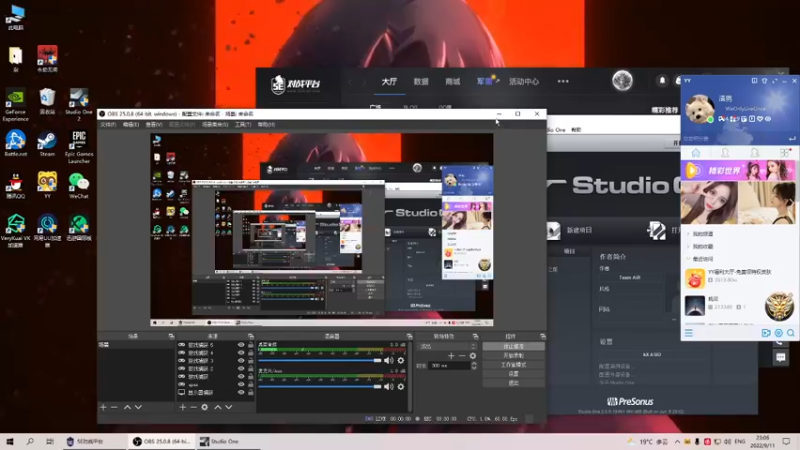Set the desktop audio volume slider in OBS
Image resolution: width=800 pixels, height=450 pixels.
click(320, 361)
